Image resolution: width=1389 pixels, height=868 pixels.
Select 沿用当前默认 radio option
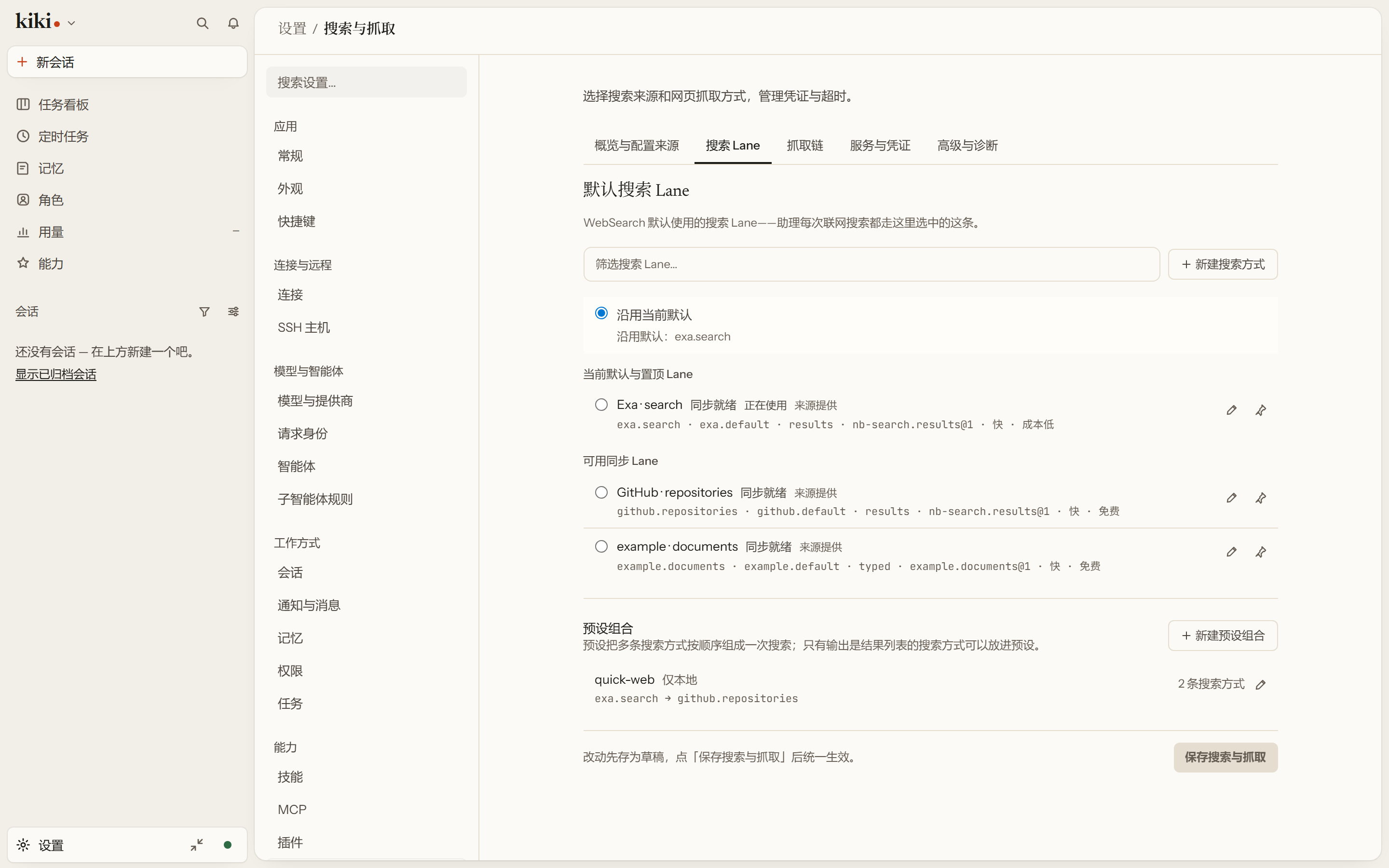coord(601,313)
